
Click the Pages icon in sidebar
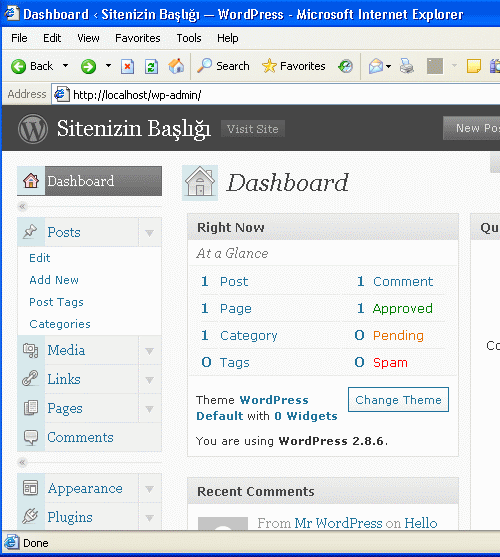pyautogui.click(x=31, y=408)
